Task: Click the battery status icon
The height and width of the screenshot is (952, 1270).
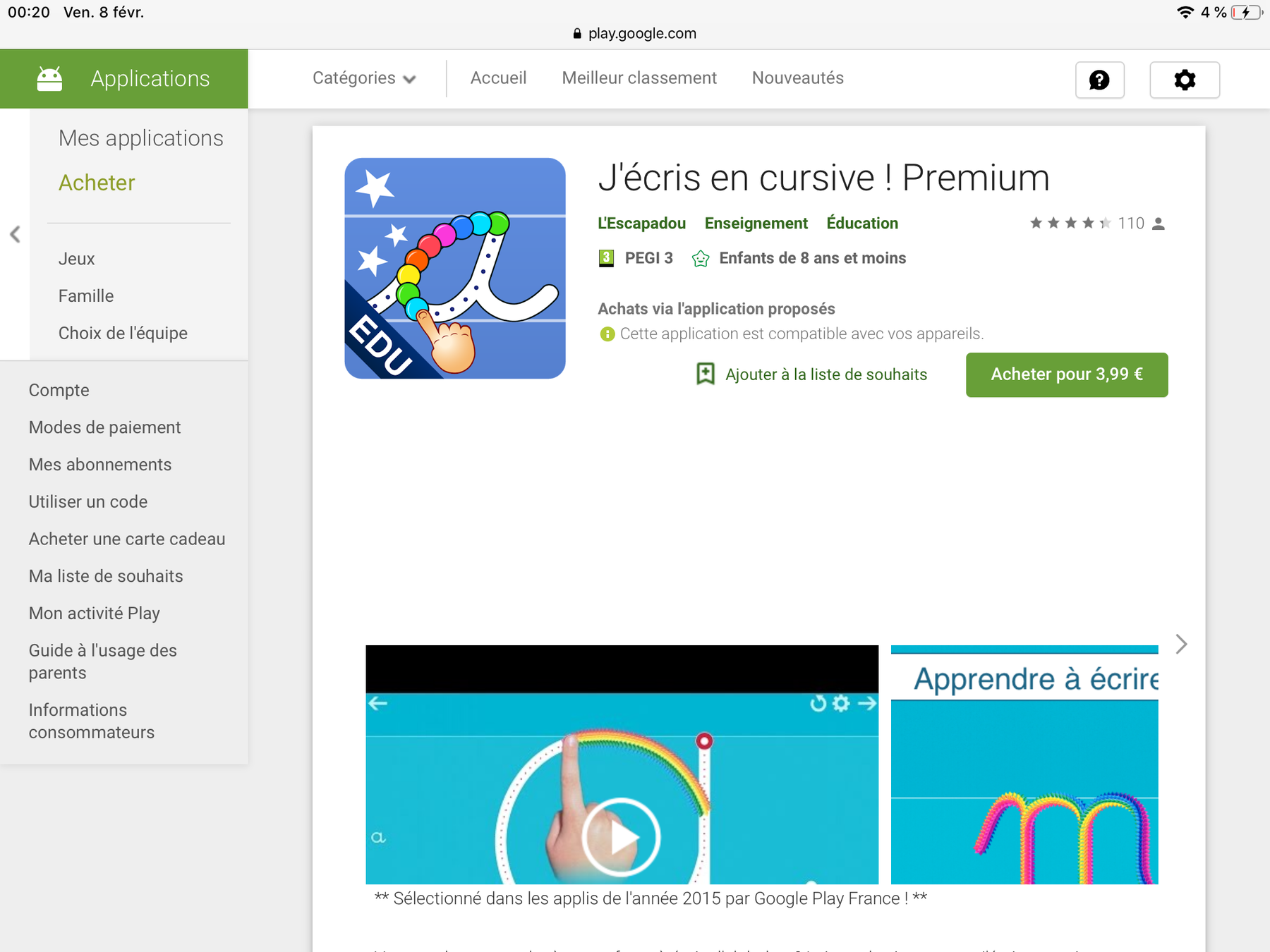Action: pos(1247,12)
